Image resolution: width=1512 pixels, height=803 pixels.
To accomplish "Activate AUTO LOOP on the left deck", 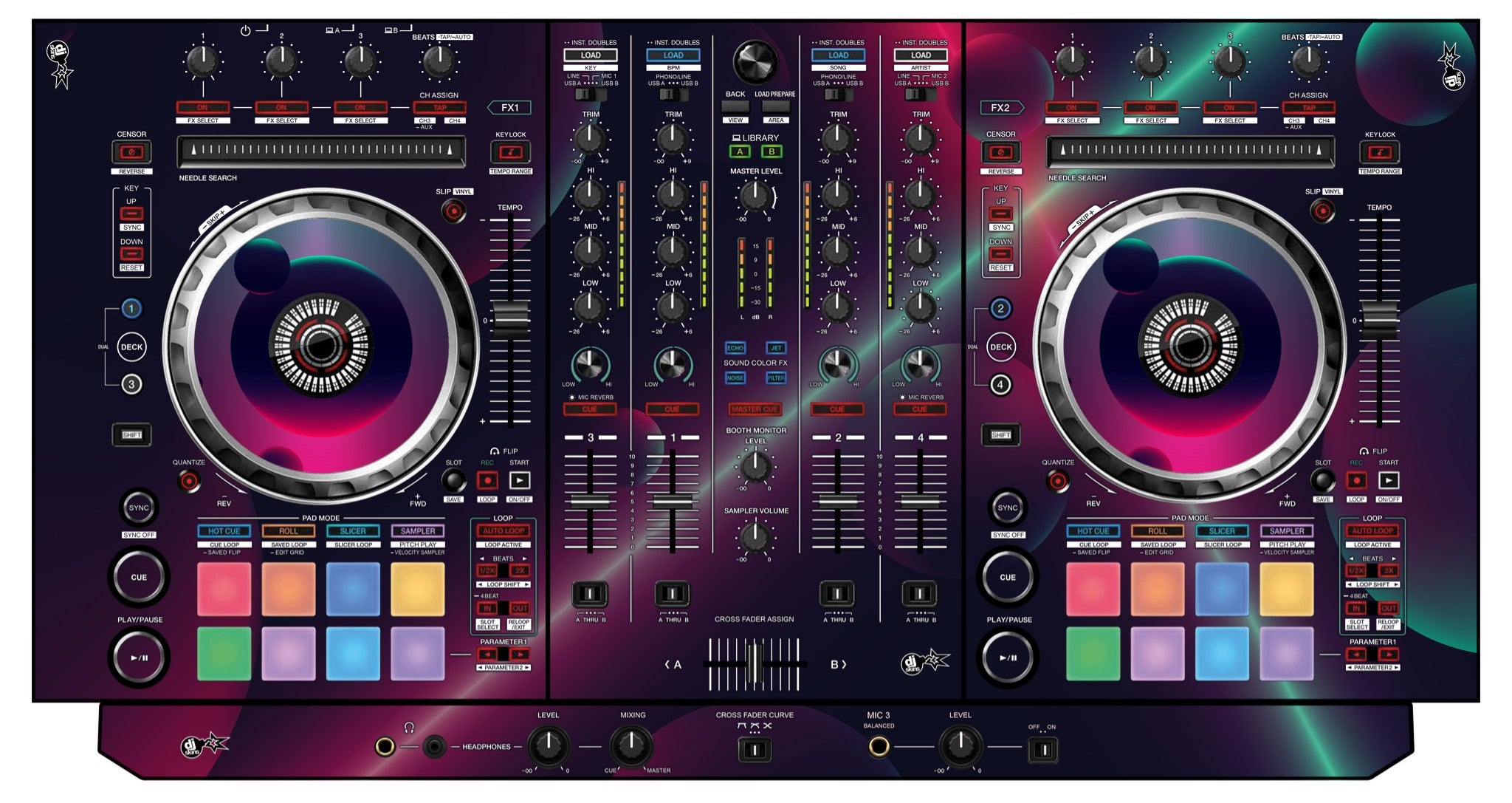I will click(504, 531).
